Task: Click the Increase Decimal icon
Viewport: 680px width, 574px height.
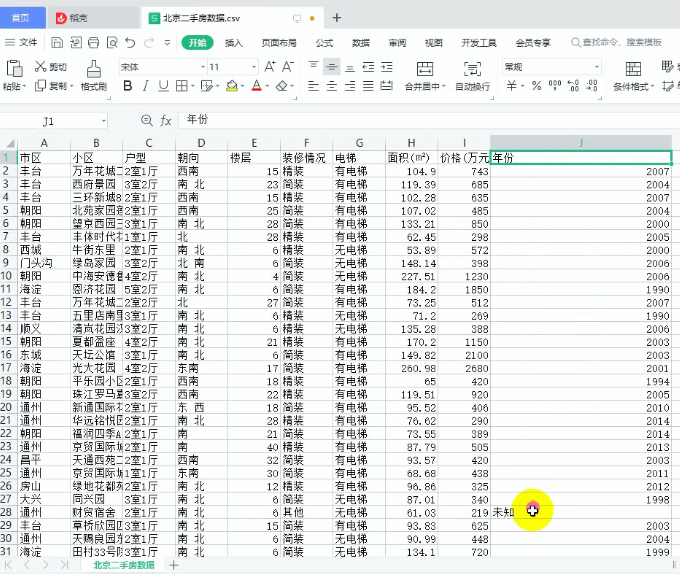Action: (573, 85)
